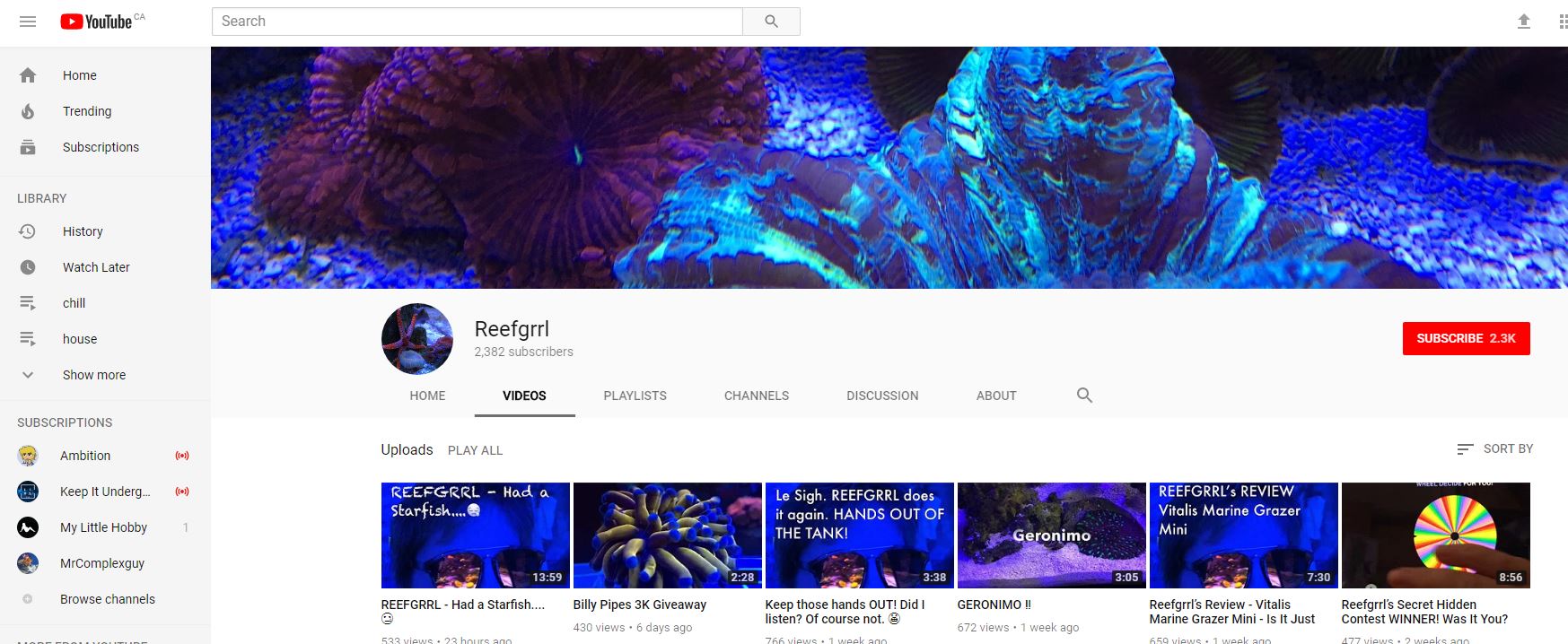Click the upload video icon

(1523, 22)
